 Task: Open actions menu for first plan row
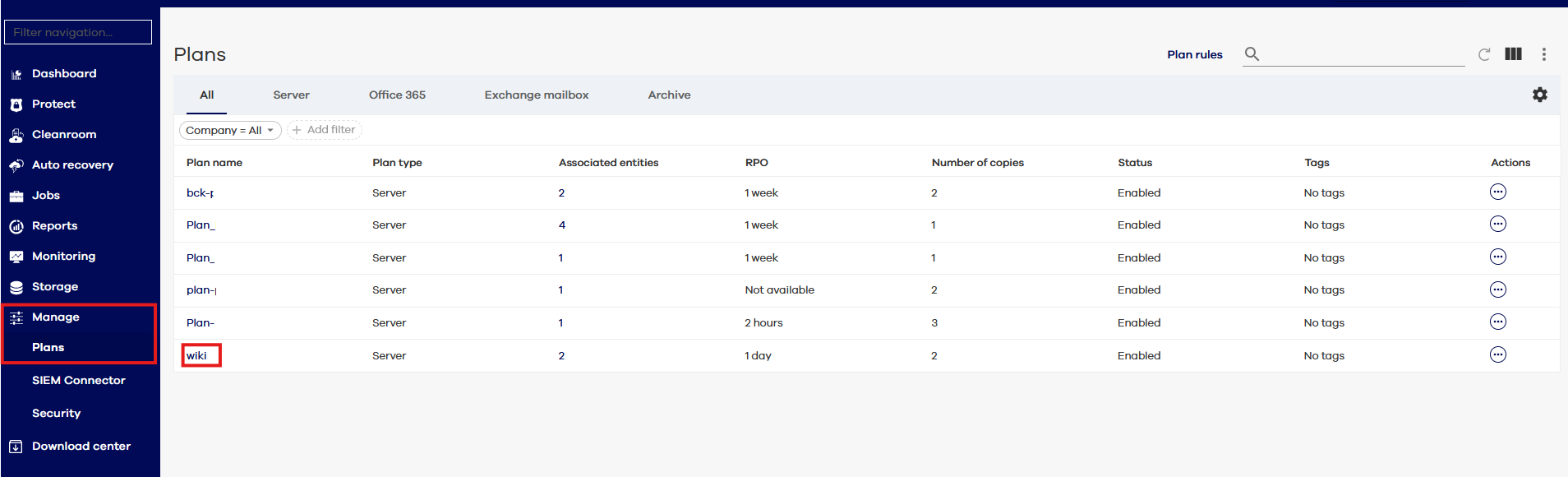[x=1497, y=192]
